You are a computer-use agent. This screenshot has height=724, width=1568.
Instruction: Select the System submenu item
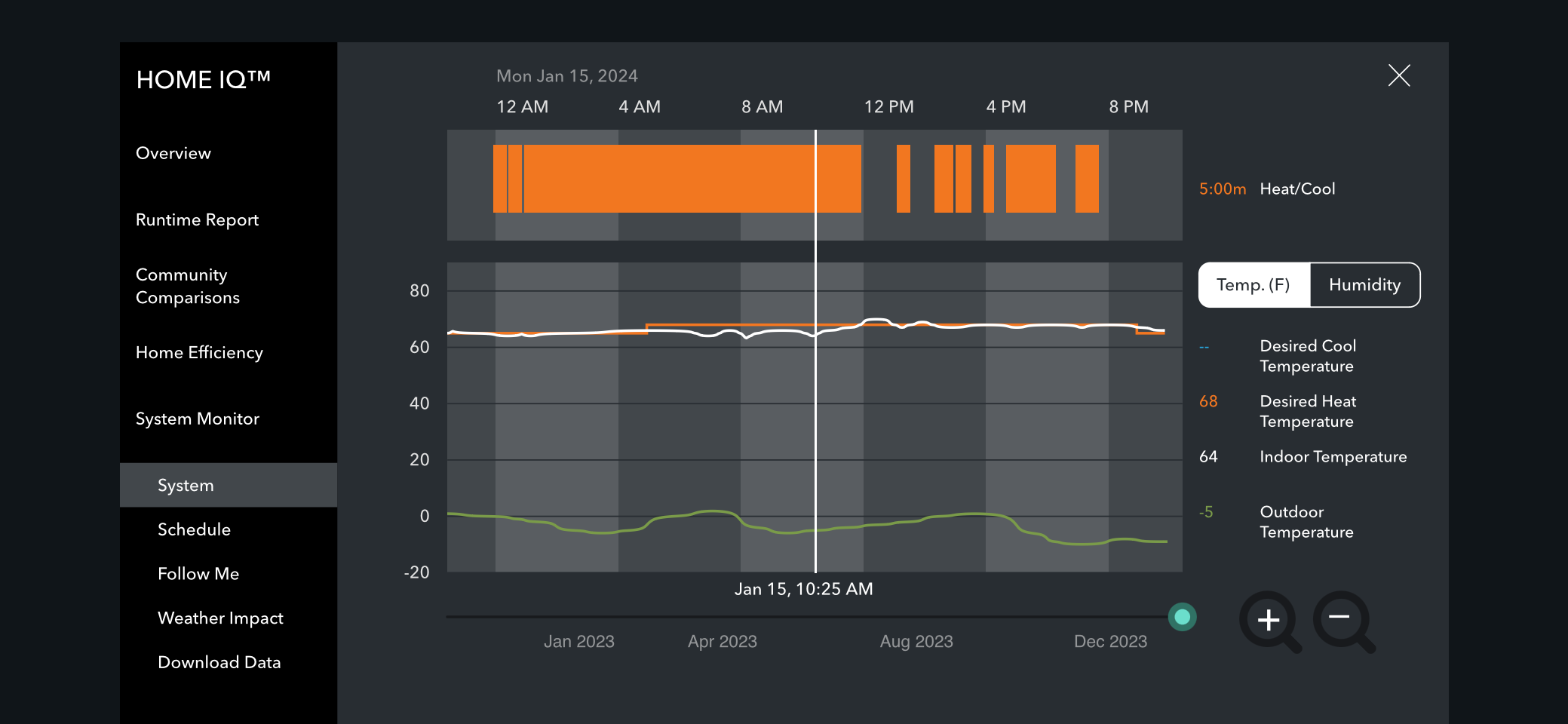(186, 485)
